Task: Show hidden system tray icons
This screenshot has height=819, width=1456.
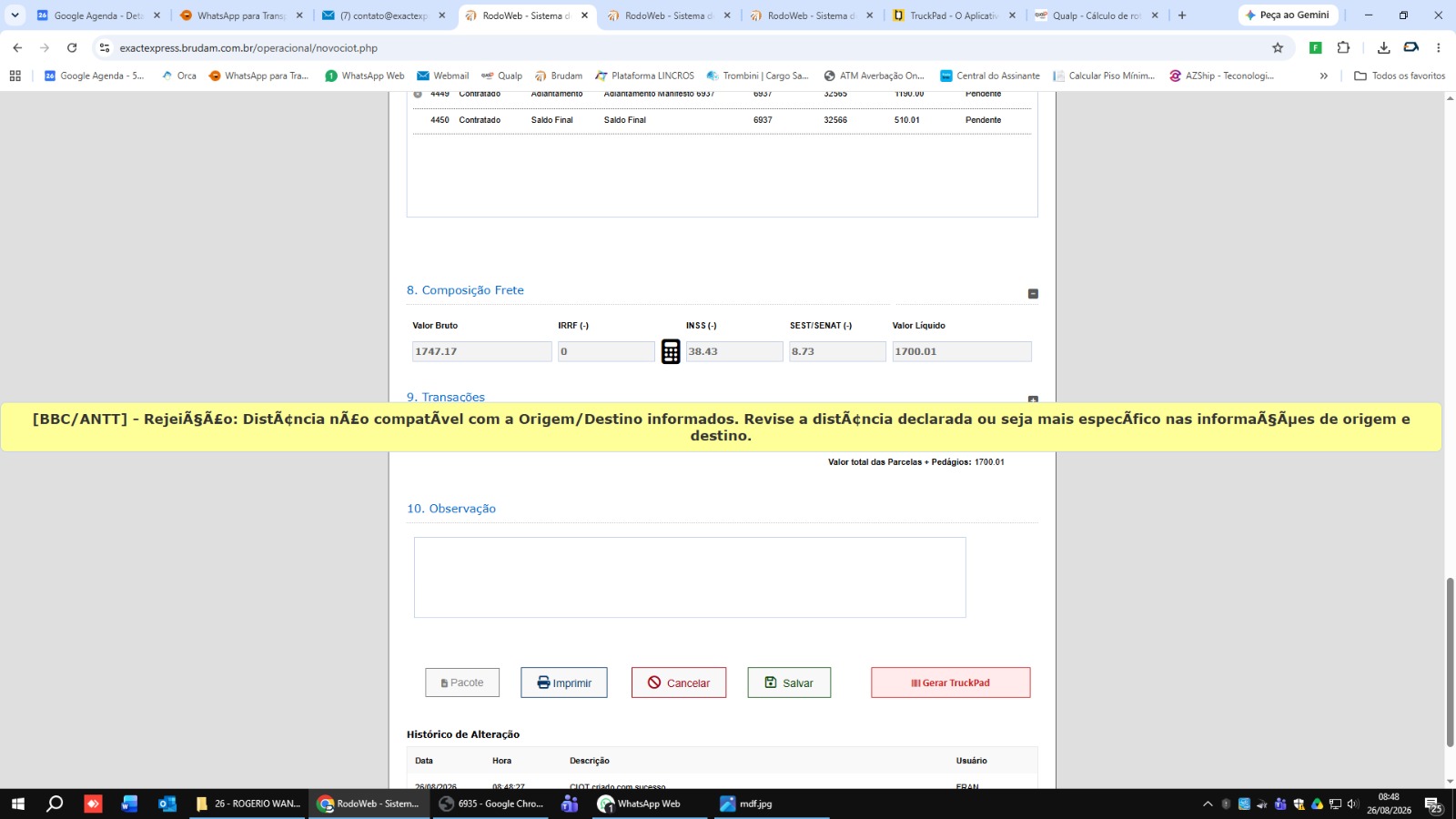Action: point(1208,804)
